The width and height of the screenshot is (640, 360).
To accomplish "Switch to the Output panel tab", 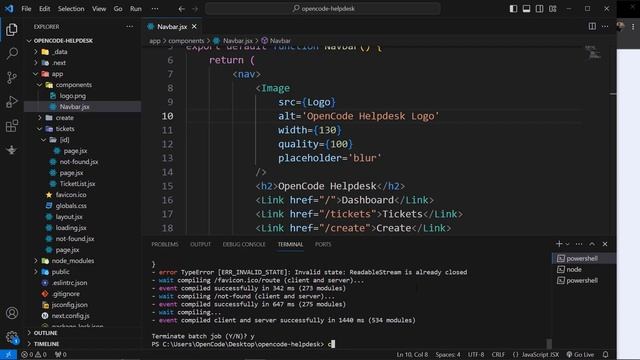I will 200,244.
